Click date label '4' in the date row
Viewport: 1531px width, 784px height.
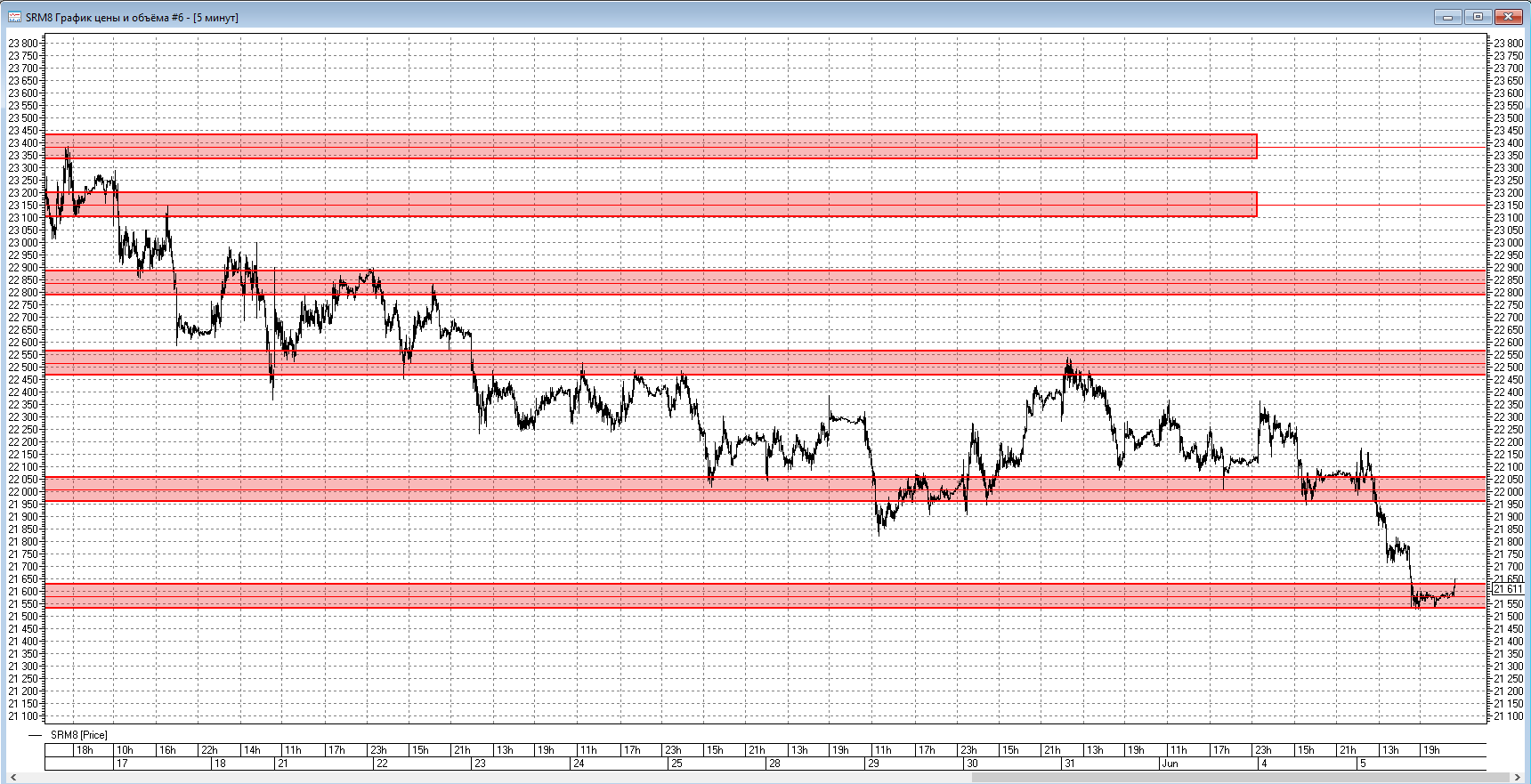(x=1263, y=764)
